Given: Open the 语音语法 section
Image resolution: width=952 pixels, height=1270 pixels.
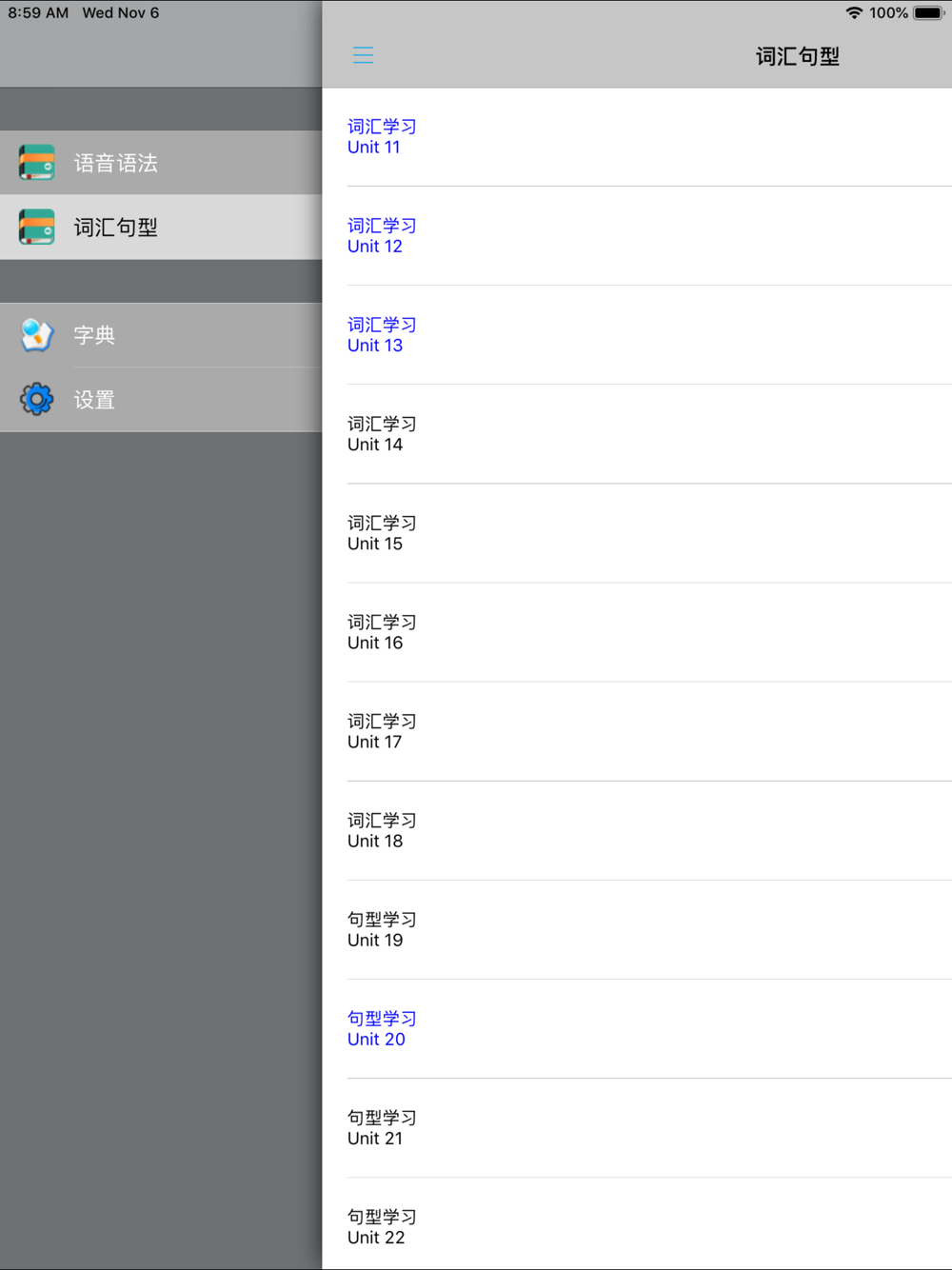Looking at the screenshot, I should pos(161,163).
